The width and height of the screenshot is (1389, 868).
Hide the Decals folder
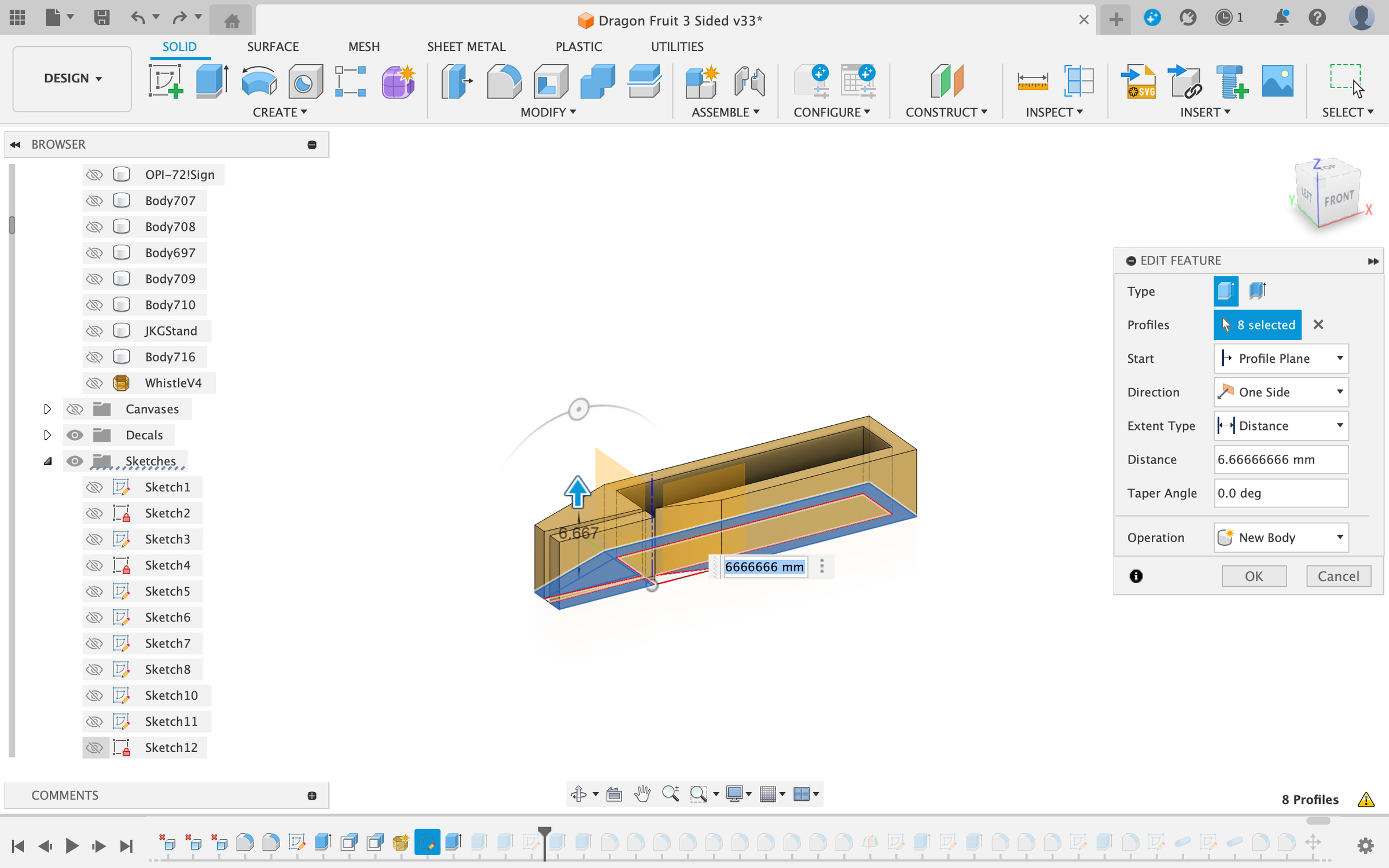tap(75, 435)
